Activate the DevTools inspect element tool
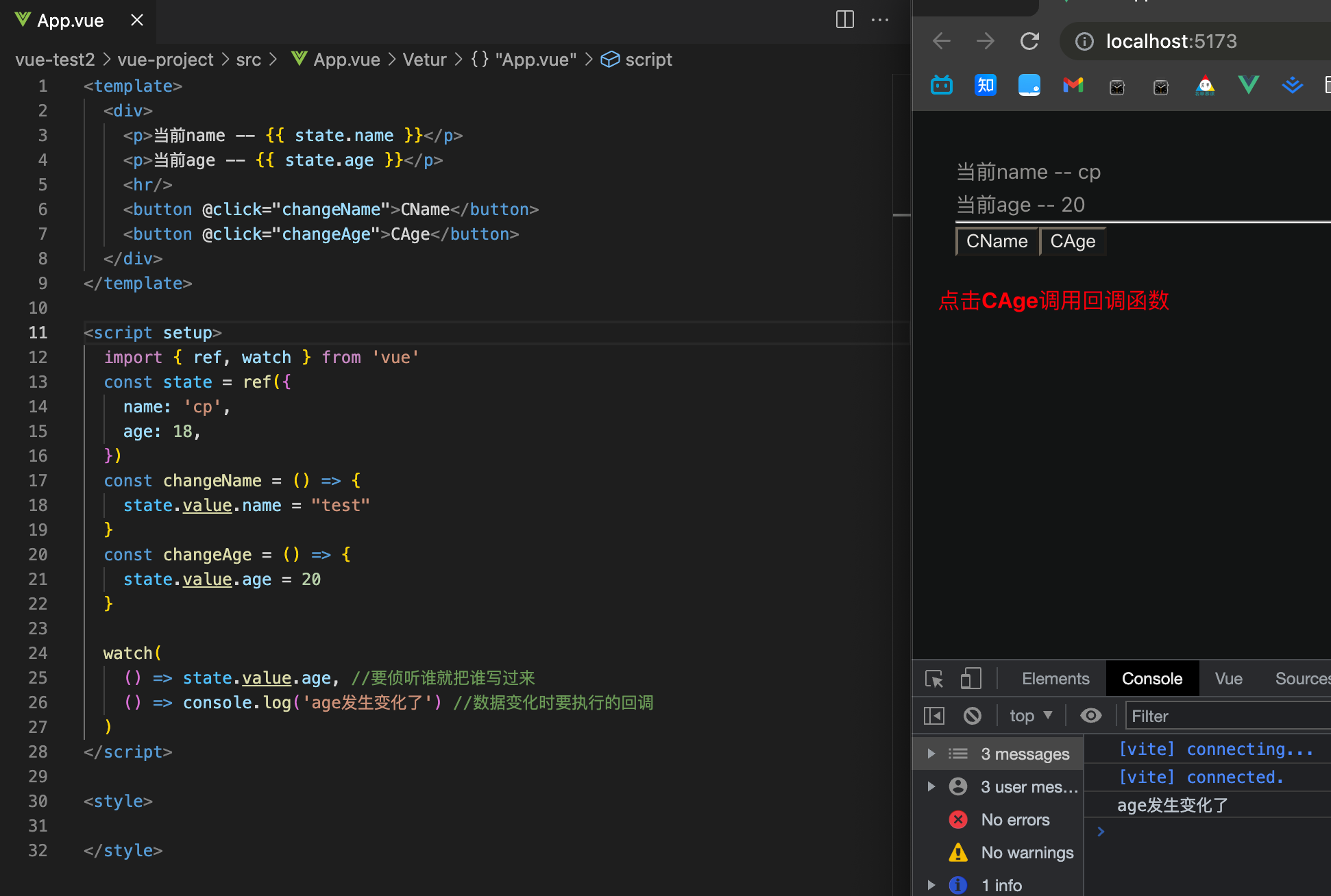 (934, 679)
